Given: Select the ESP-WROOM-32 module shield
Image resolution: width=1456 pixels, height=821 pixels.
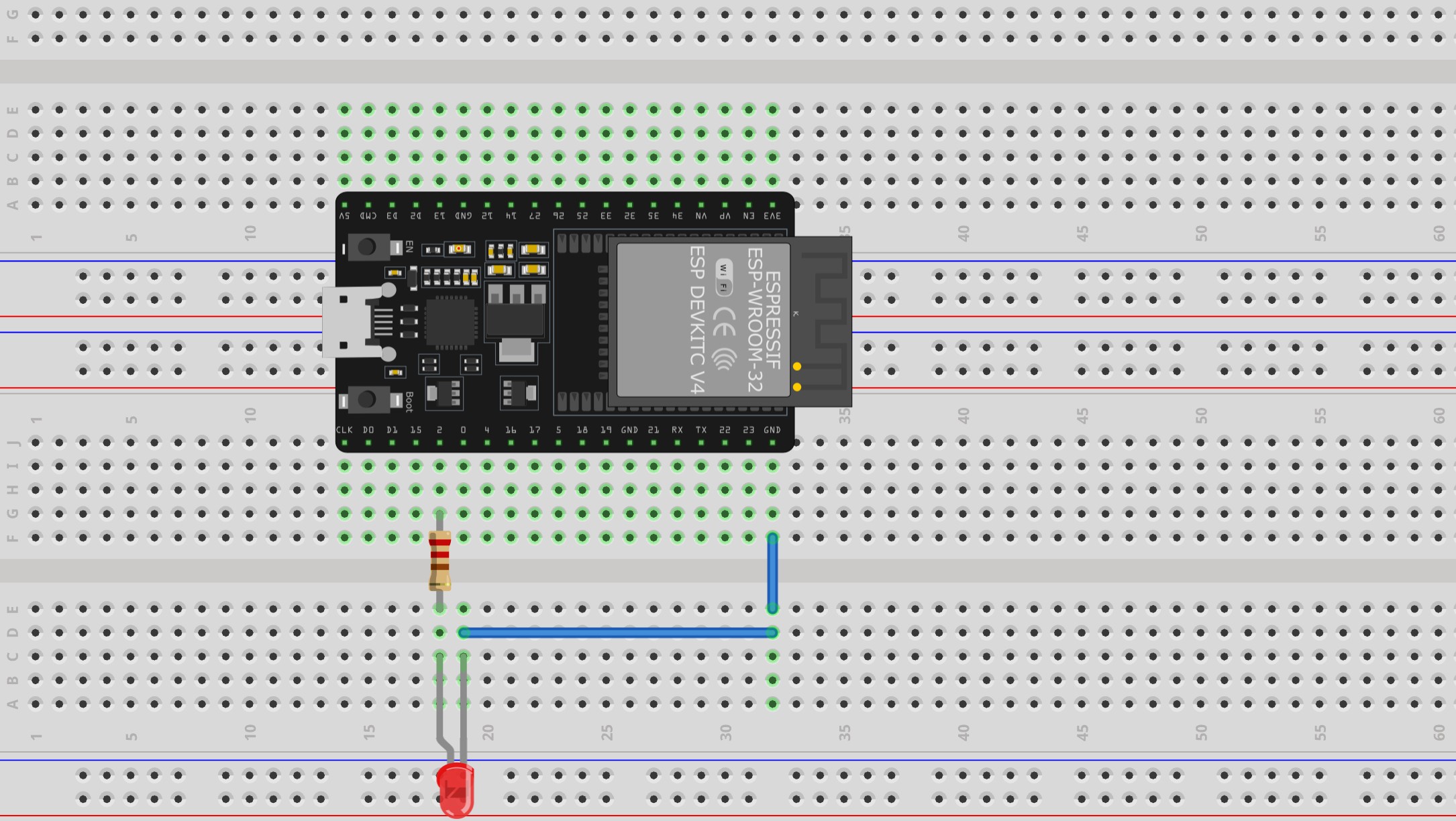Looking at the screenshot, I should pyautogui.click(x=703, y=320).
